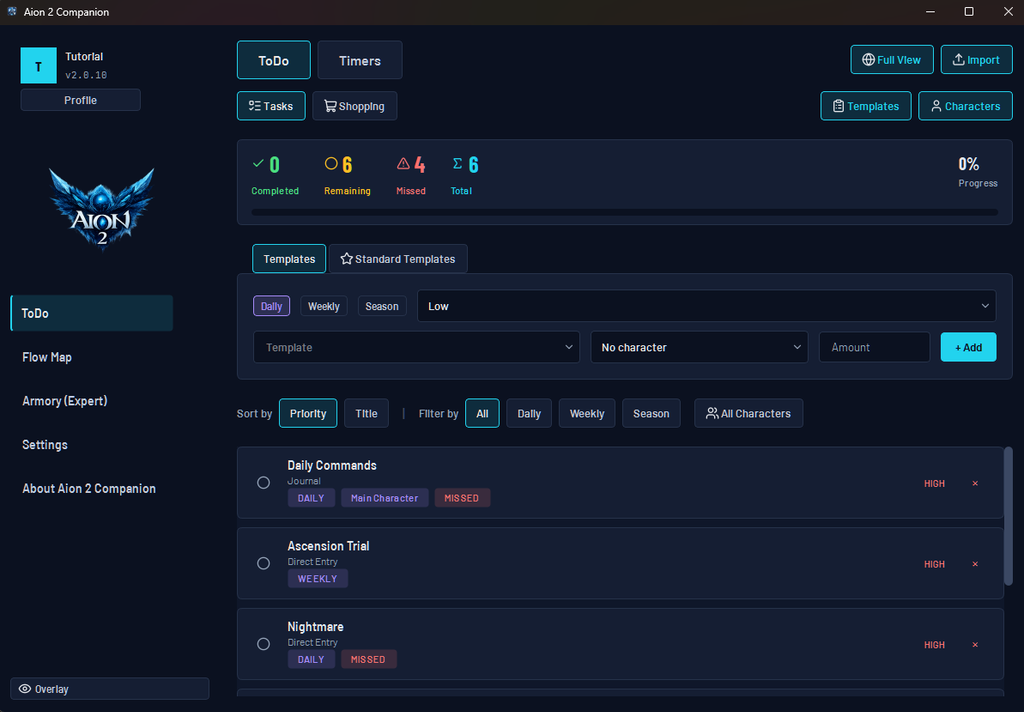Click the Aion 2 winged logo image

[102, 208]
